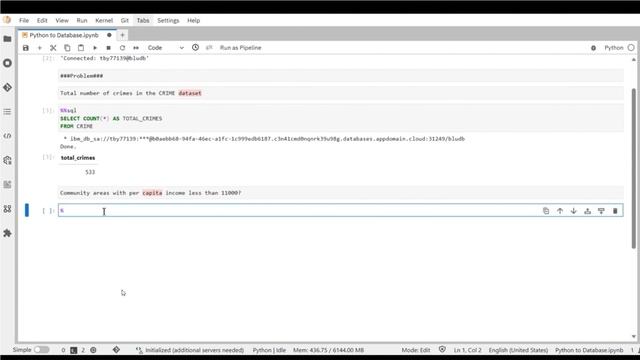Open a new launcher tab with plus button
The image size is (640, 360).
(122, 35)
